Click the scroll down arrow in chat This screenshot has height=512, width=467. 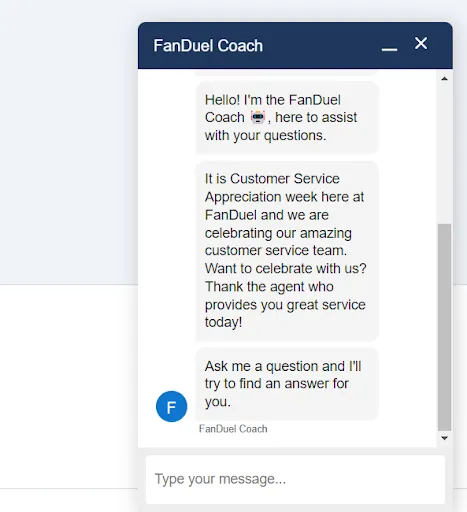click(x=444, y=438)
